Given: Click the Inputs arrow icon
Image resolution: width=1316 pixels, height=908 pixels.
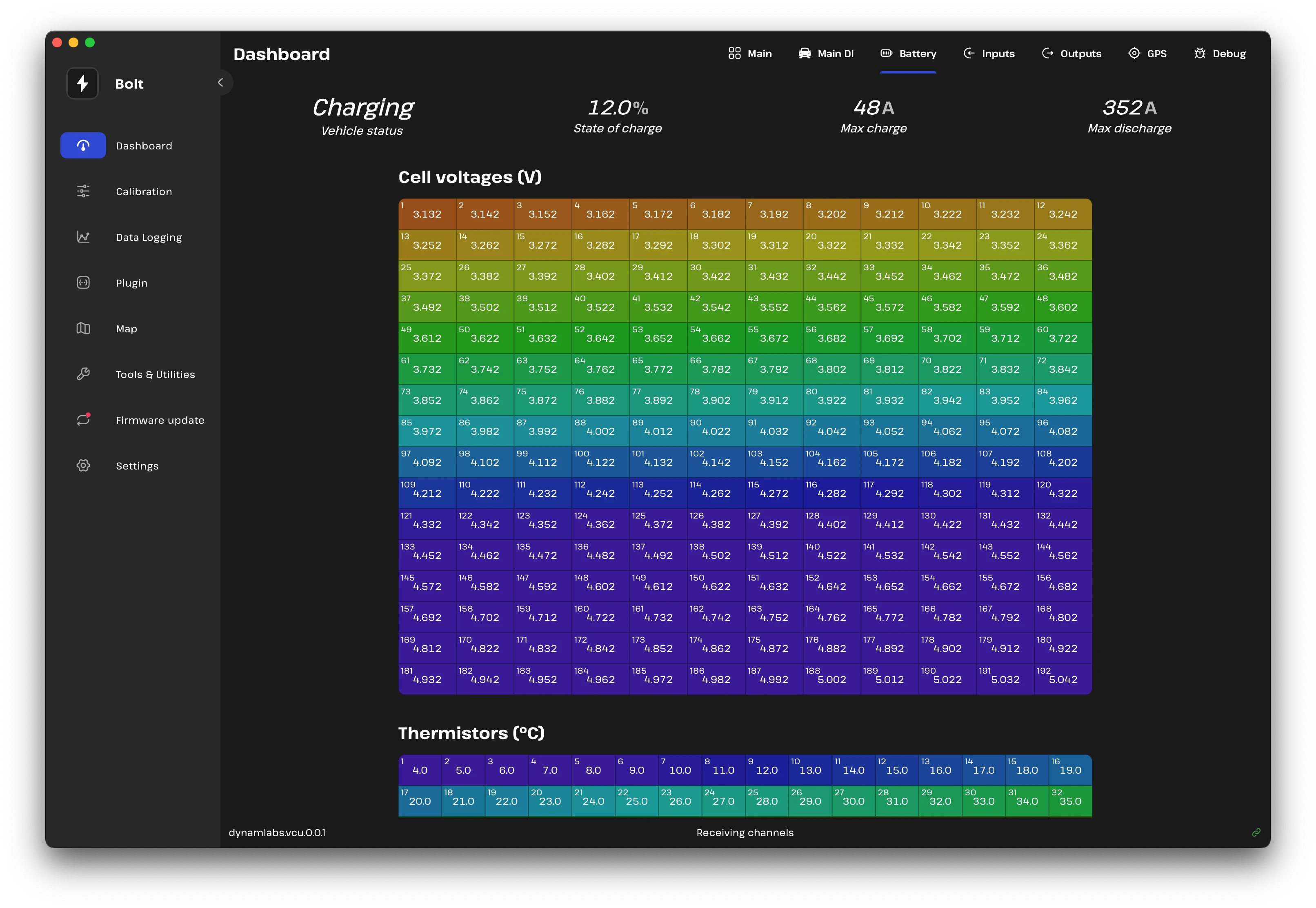Looking at the screenshot, I should (969, 53).
